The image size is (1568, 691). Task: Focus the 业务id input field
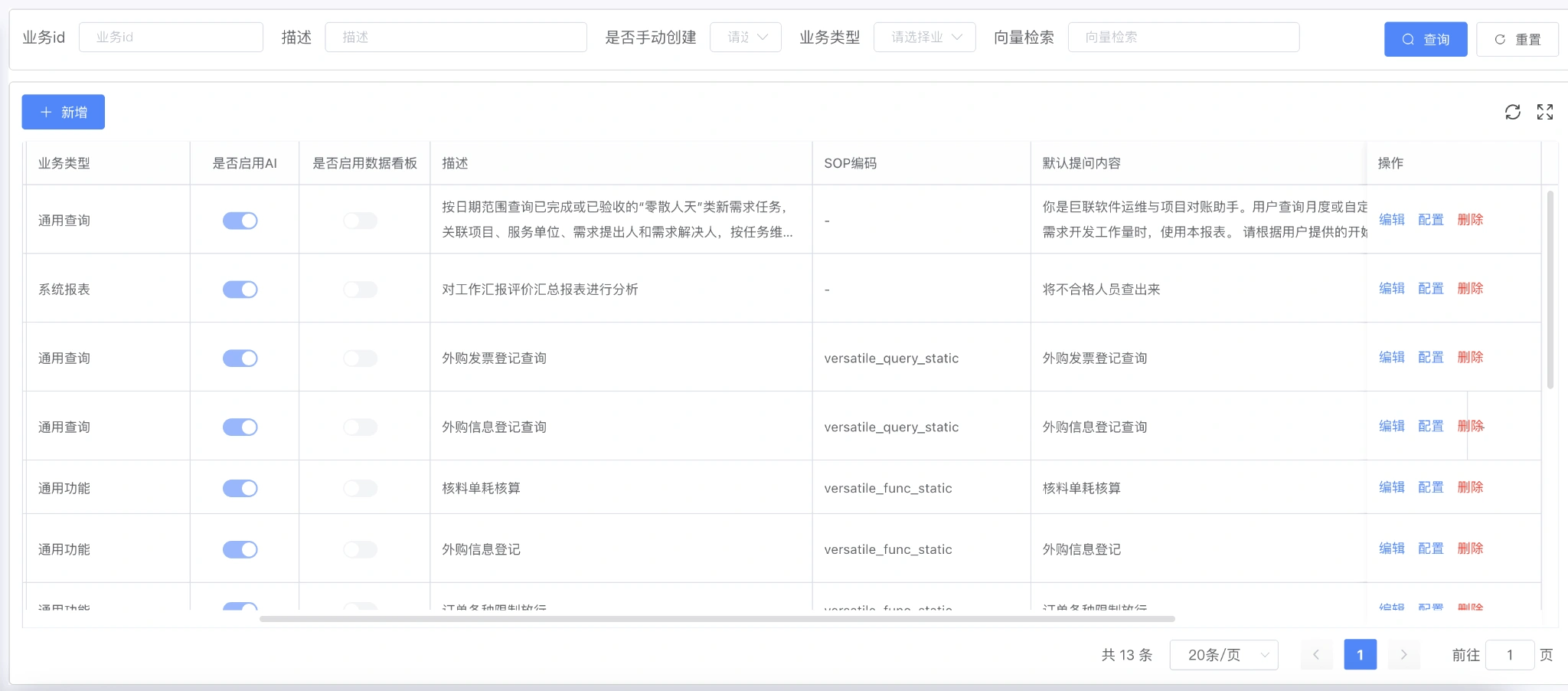click(171, 38)
